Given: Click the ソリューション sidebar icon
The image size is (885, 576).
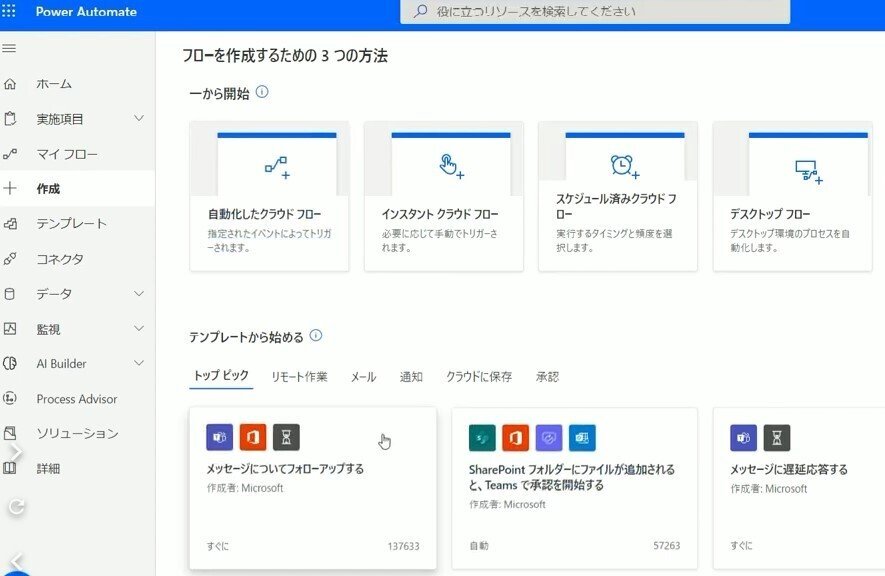Looking at the screenshot, I should click(10, 433).
